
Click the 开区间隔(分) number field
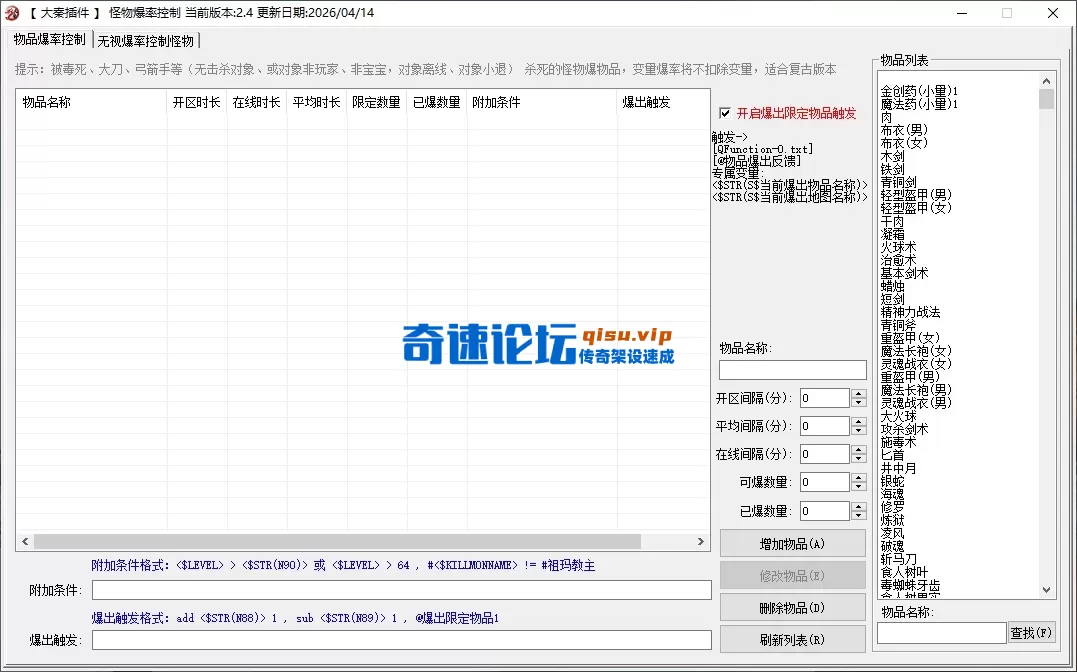(825, 398)
